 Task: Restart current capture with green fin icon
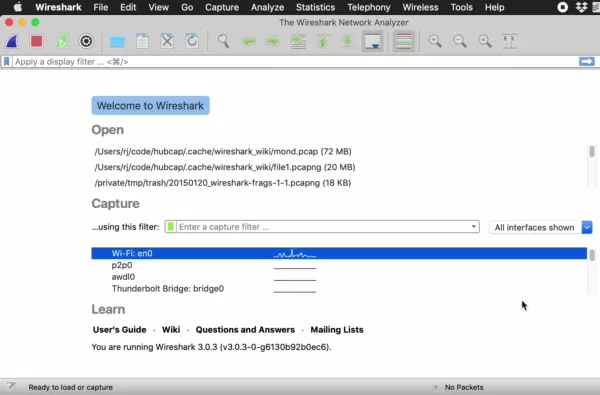61,41
